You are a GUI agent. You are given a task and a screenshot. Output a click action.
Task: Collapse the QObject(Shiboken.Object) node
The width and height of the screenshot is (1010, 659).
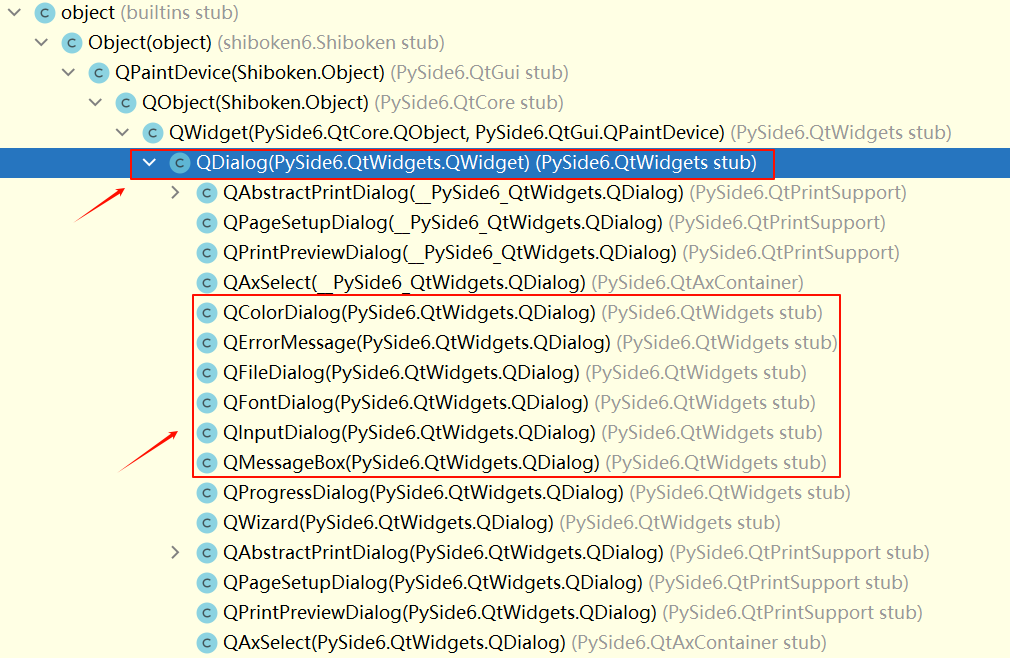[96, 103]
